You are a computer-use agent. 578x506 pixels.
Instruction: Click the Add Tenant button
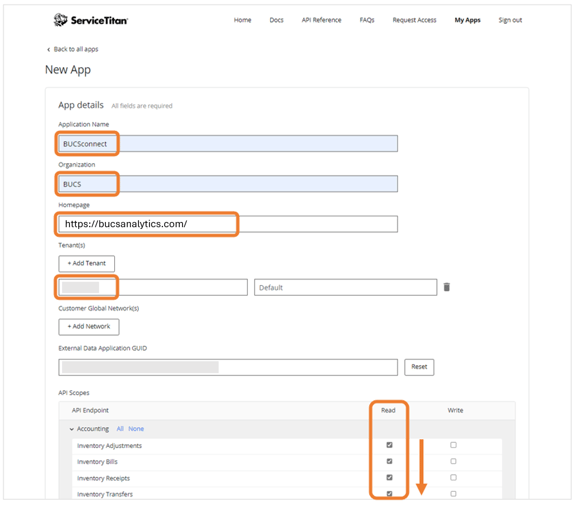coord(86,264)
